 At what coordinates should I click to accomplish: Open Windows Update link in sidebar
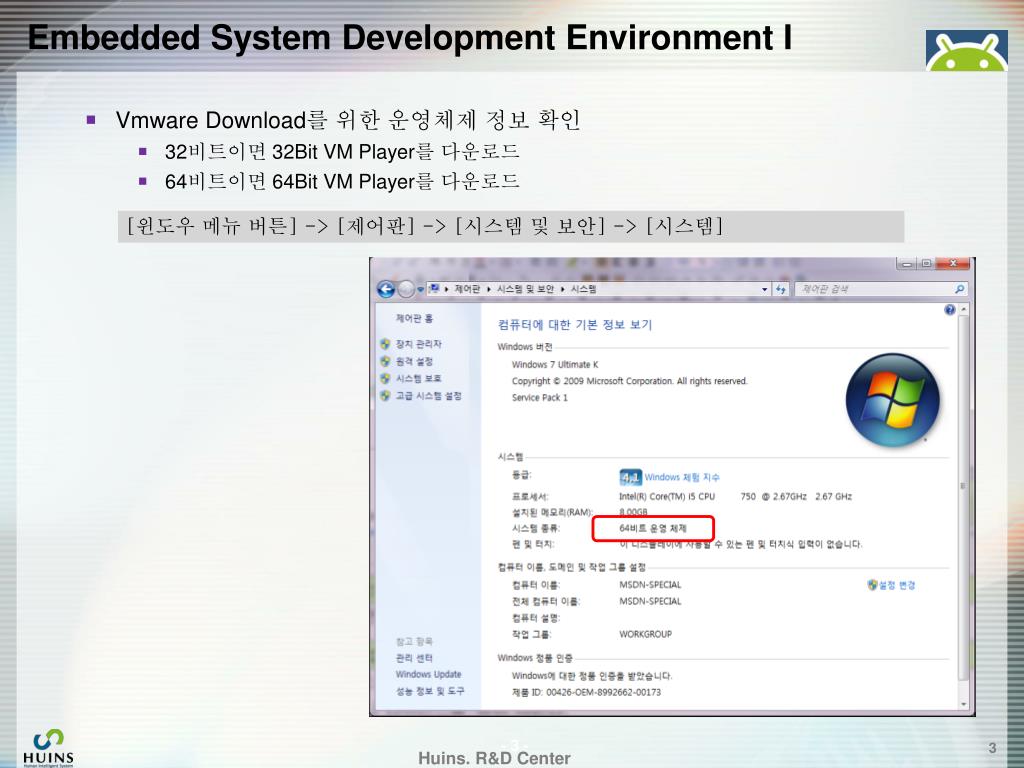point(428,674)
